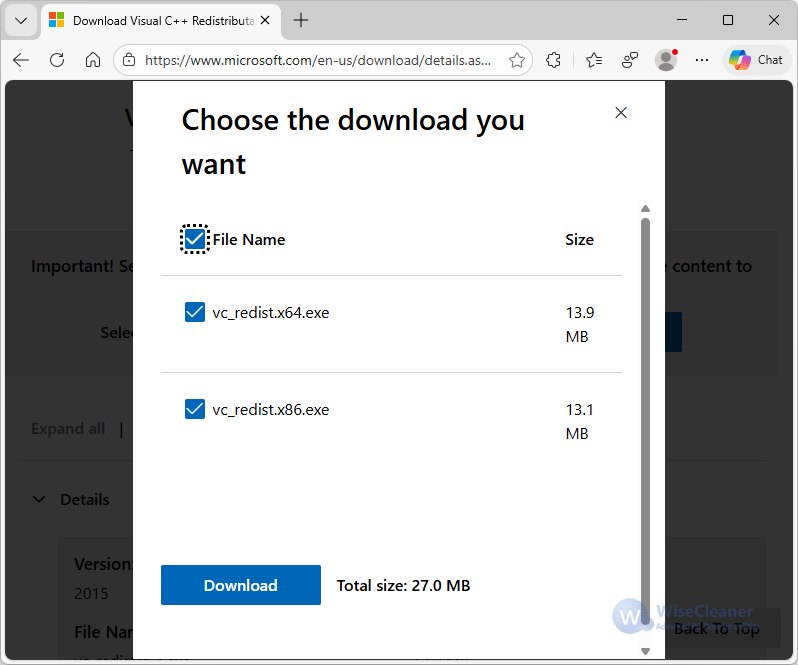Viewport: 798px width, 665px height.
Task: View site information lock icon
Action: click(x=129, y=60)
